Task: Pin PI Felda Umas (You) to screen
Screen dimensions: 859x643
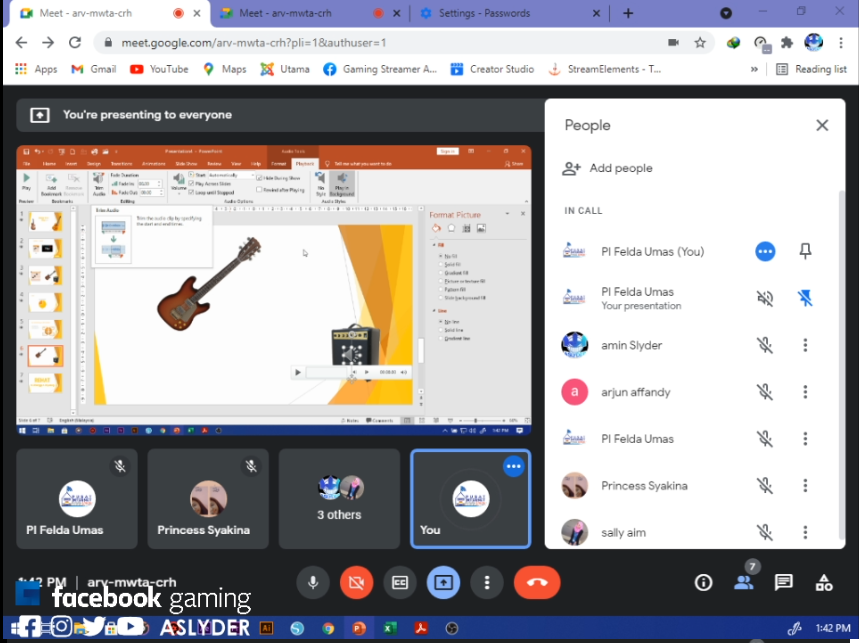Action: click(805, 251)
